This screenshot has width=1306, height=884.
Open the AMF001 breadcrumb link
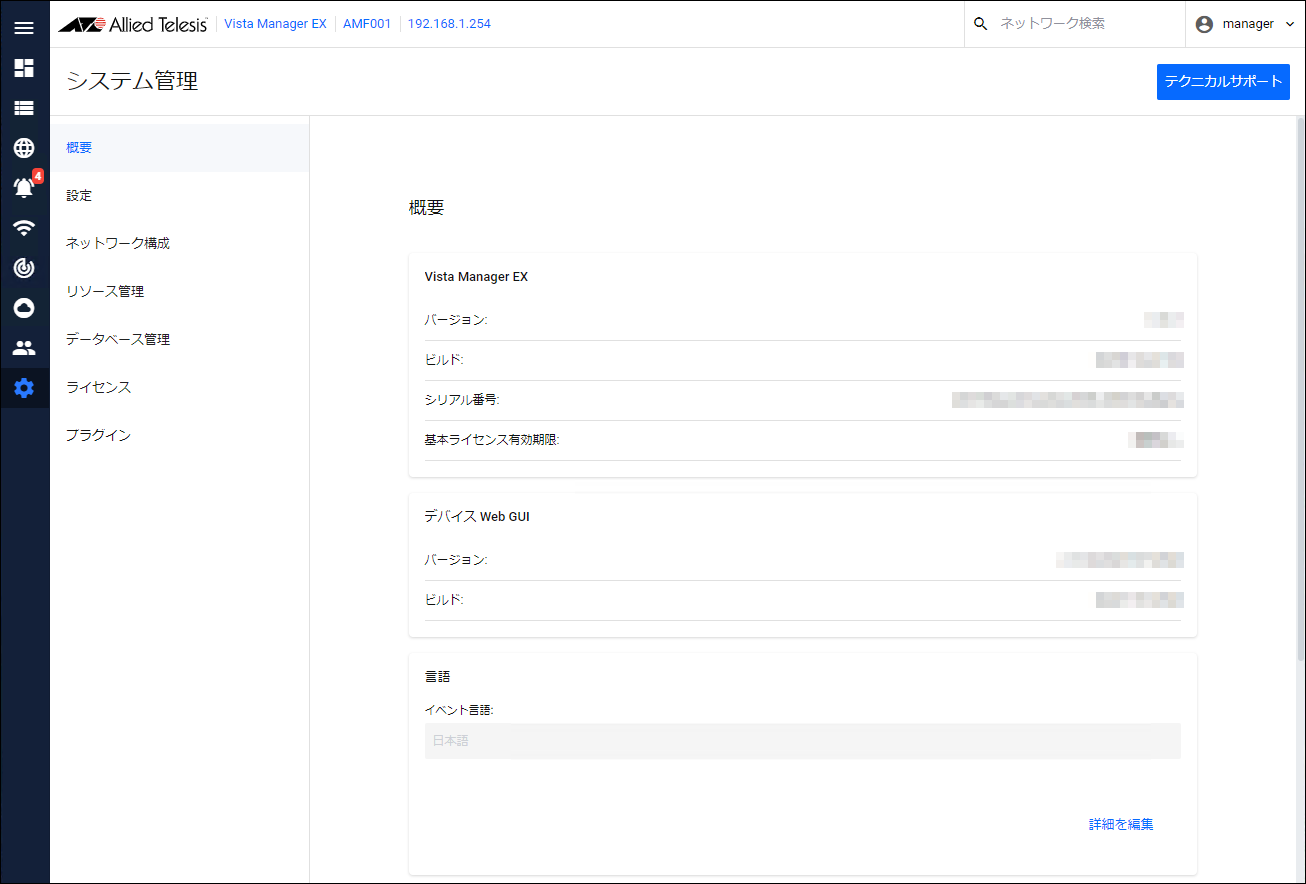tap(367, 23)
